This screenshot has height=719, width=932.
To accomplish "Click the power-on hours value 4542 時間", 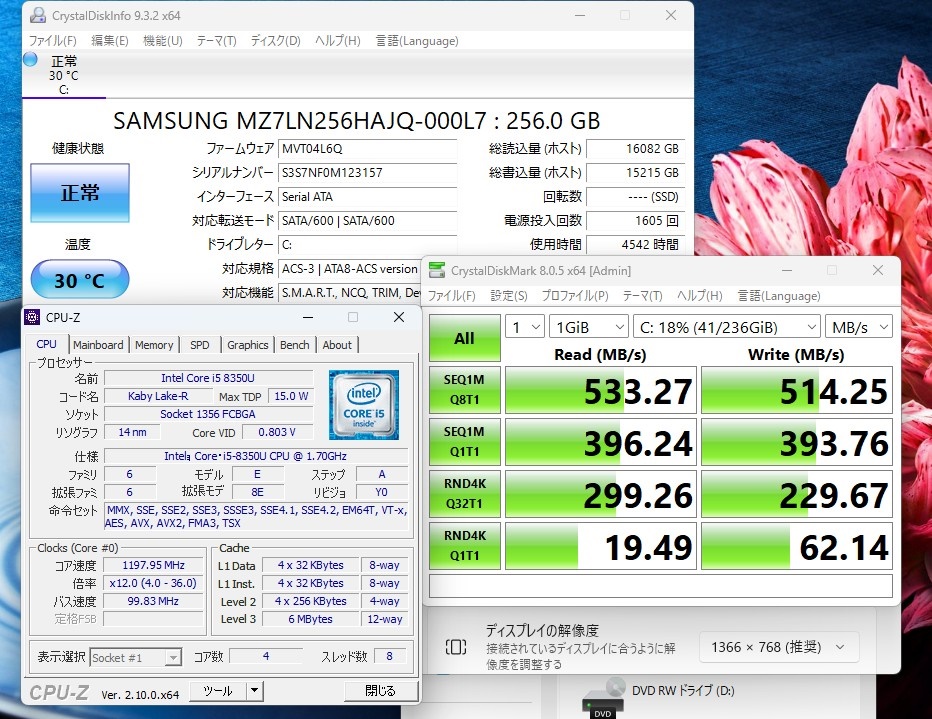I will pos(635,244).
